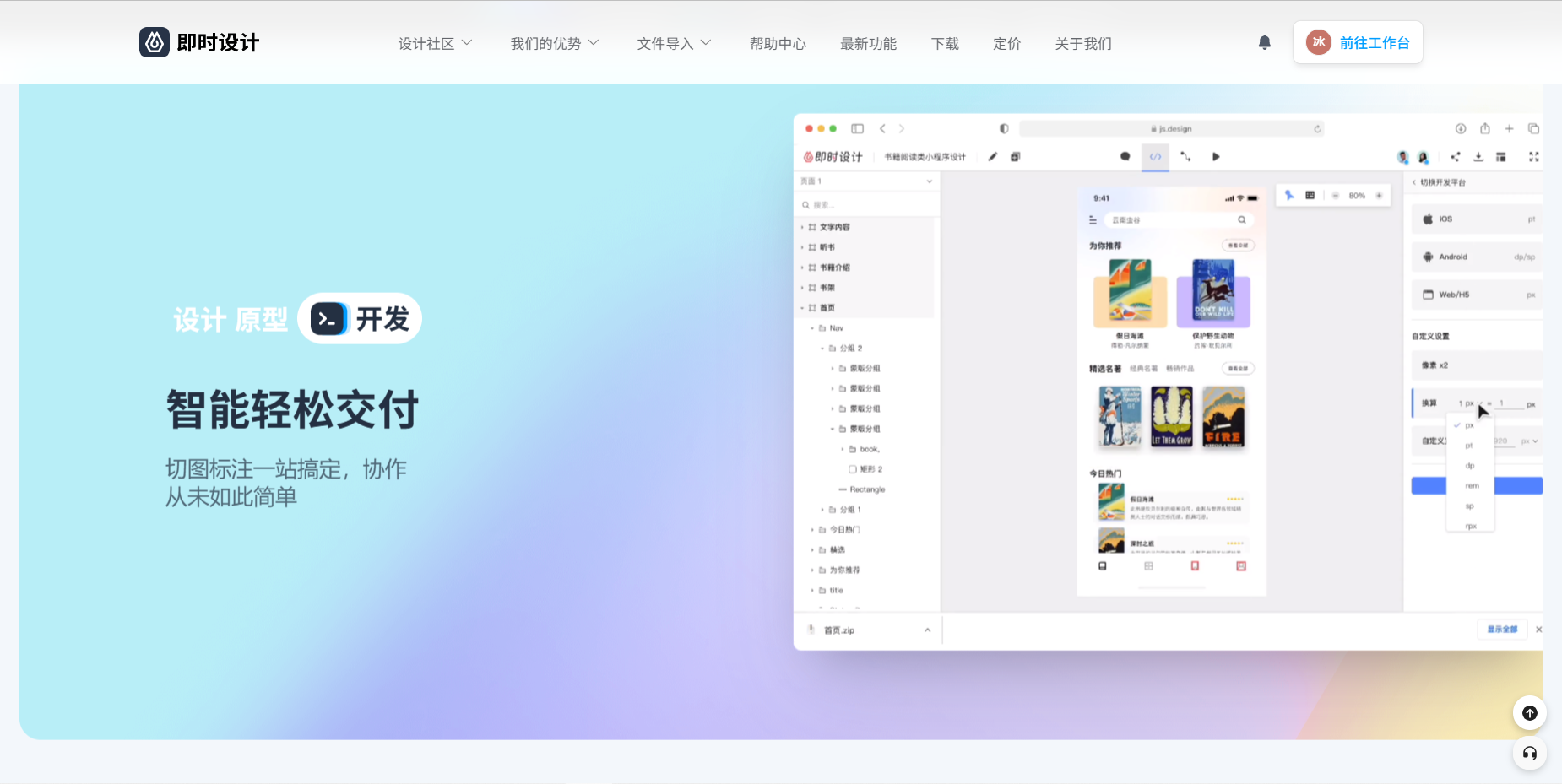The image size is (1562, 784).
Task: Click the play preview icon
Action: (1216, 156)
